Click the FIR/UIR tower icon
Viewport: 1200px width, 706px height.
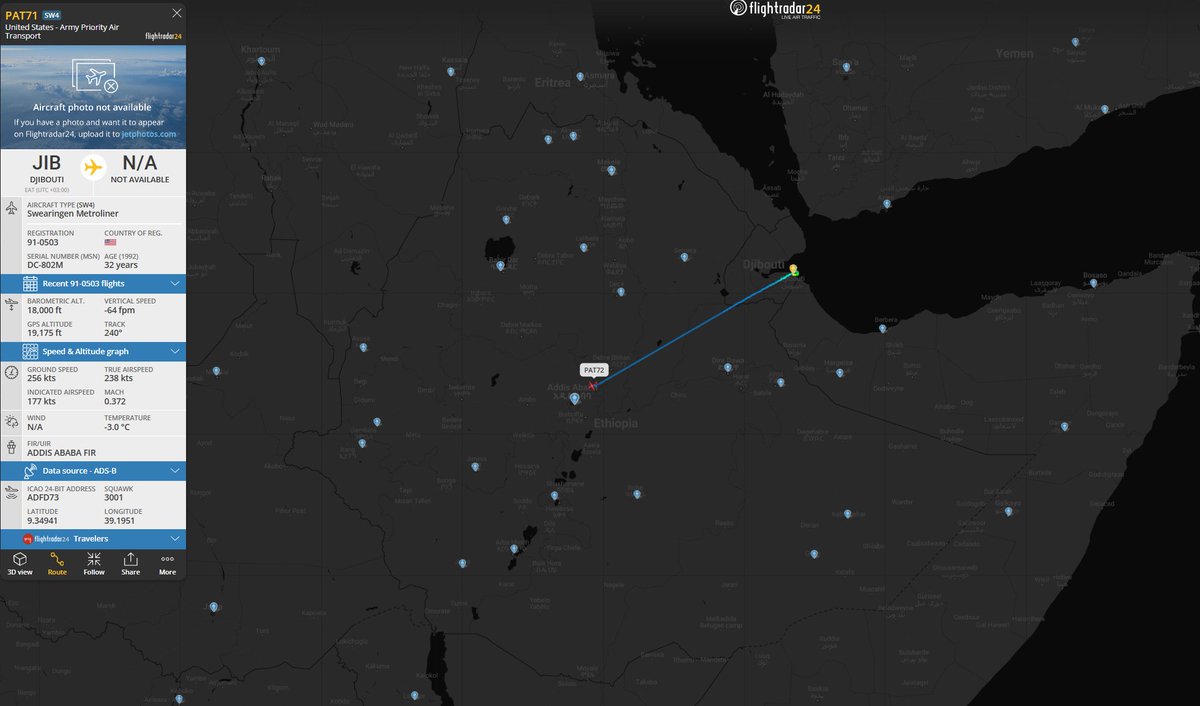tap(11, 448)
